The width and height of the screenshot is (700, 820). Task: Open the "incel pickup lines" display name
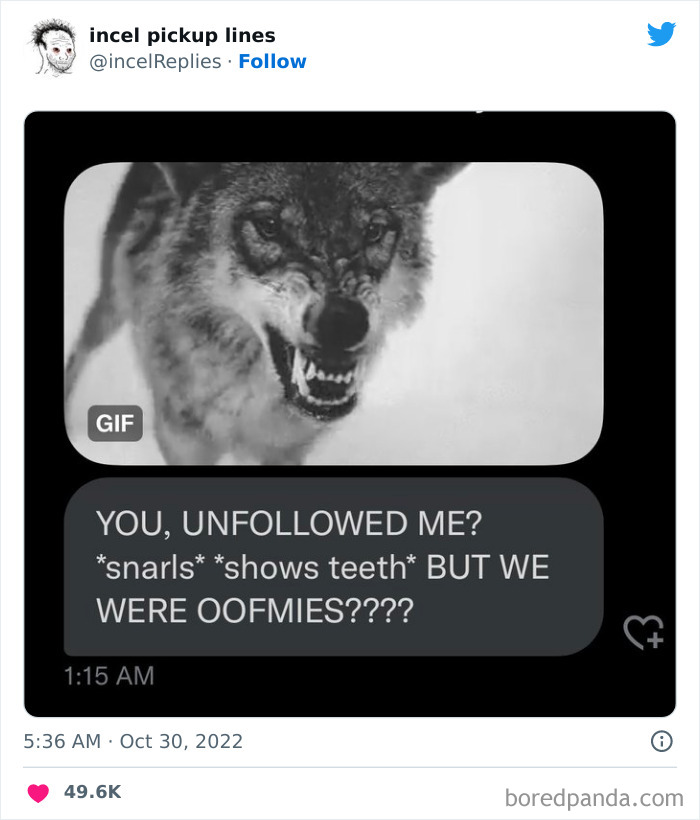pos(182,35)
